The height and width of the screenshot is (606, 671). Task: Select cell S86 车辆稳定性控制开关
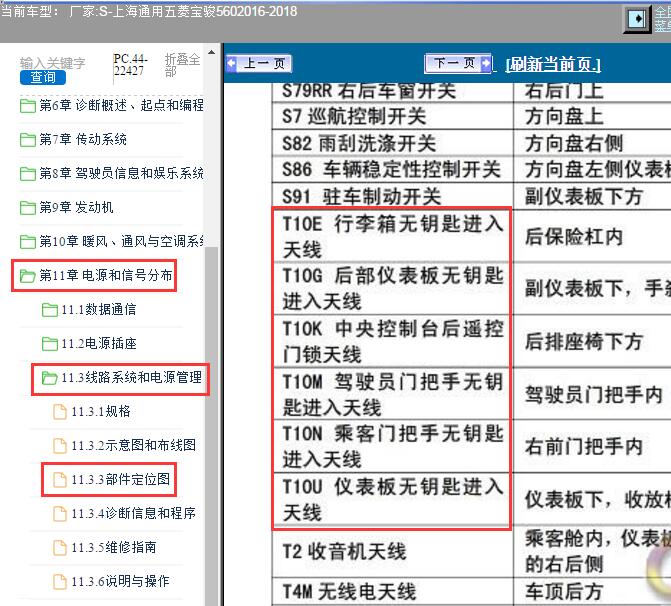click(392, 170)
